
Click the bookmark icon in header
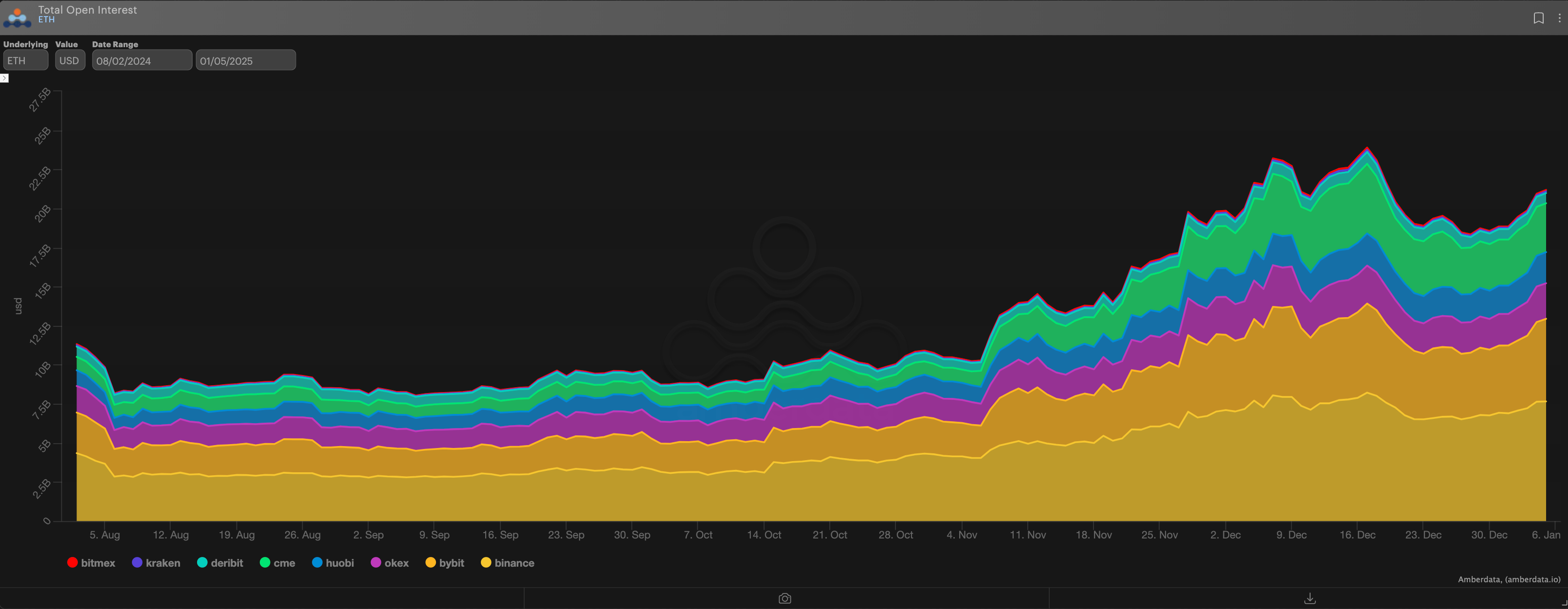1538,18
